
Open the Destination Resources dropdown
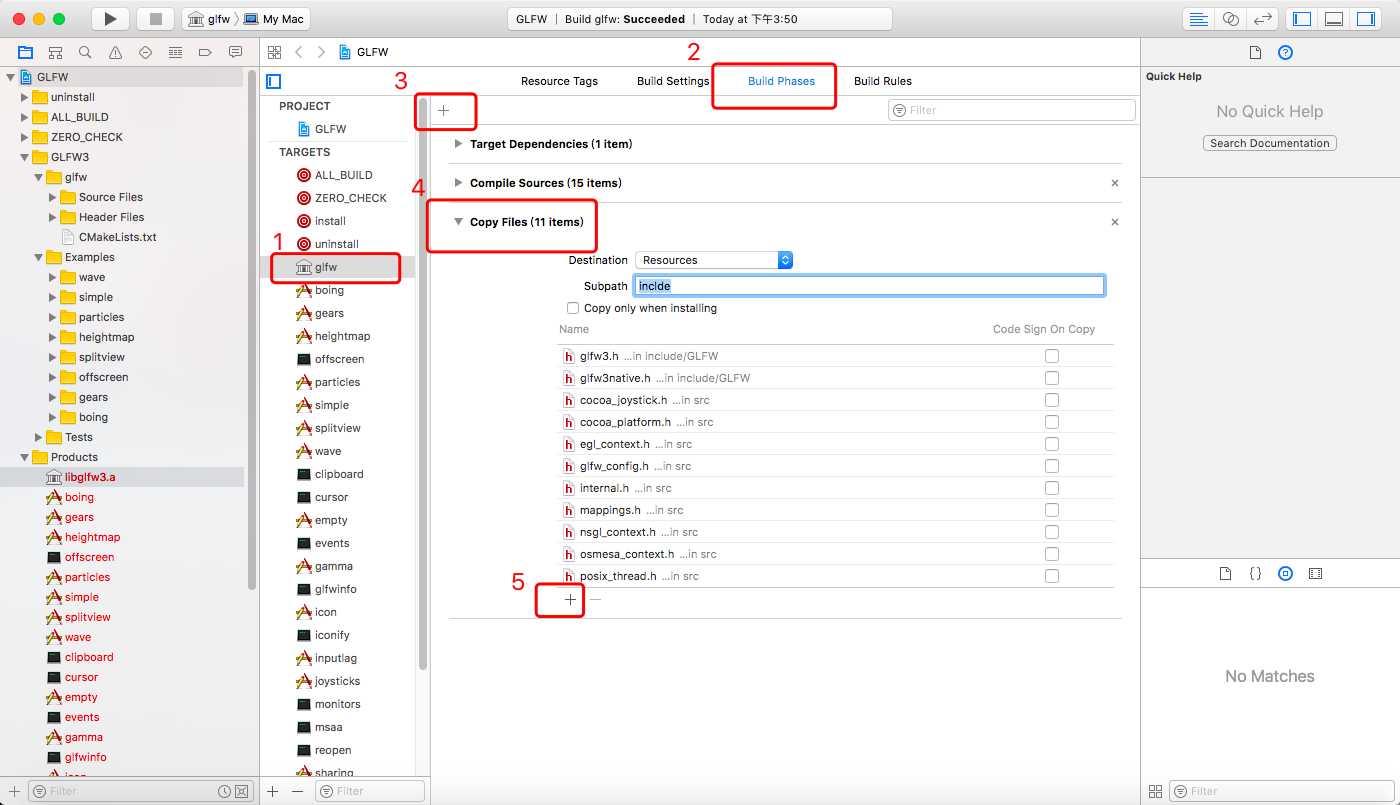(x=714, y=260)
